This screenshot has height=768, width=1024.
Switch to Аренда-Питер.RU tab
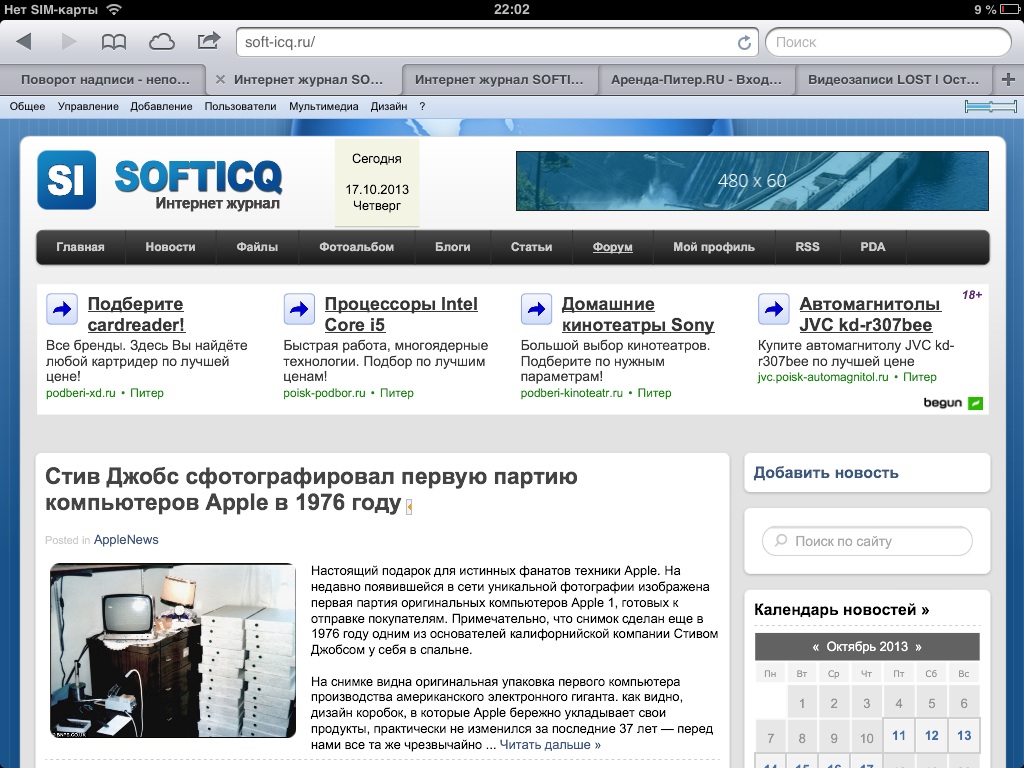[696, 80]
